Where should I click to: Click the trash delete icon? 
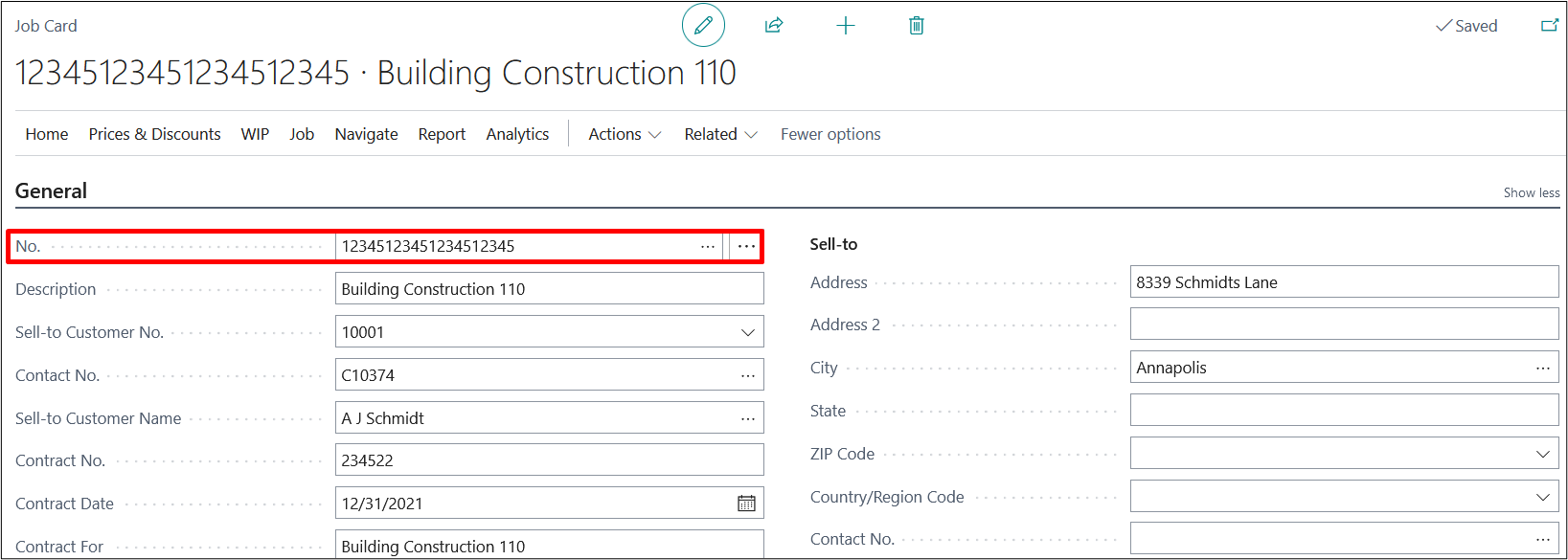click(916, 26)
